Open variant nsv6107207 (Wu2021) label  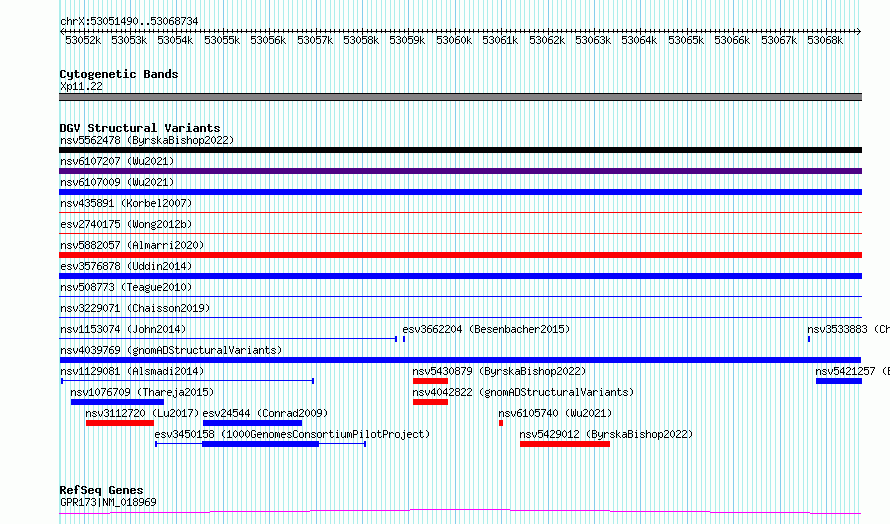(117, 161)
